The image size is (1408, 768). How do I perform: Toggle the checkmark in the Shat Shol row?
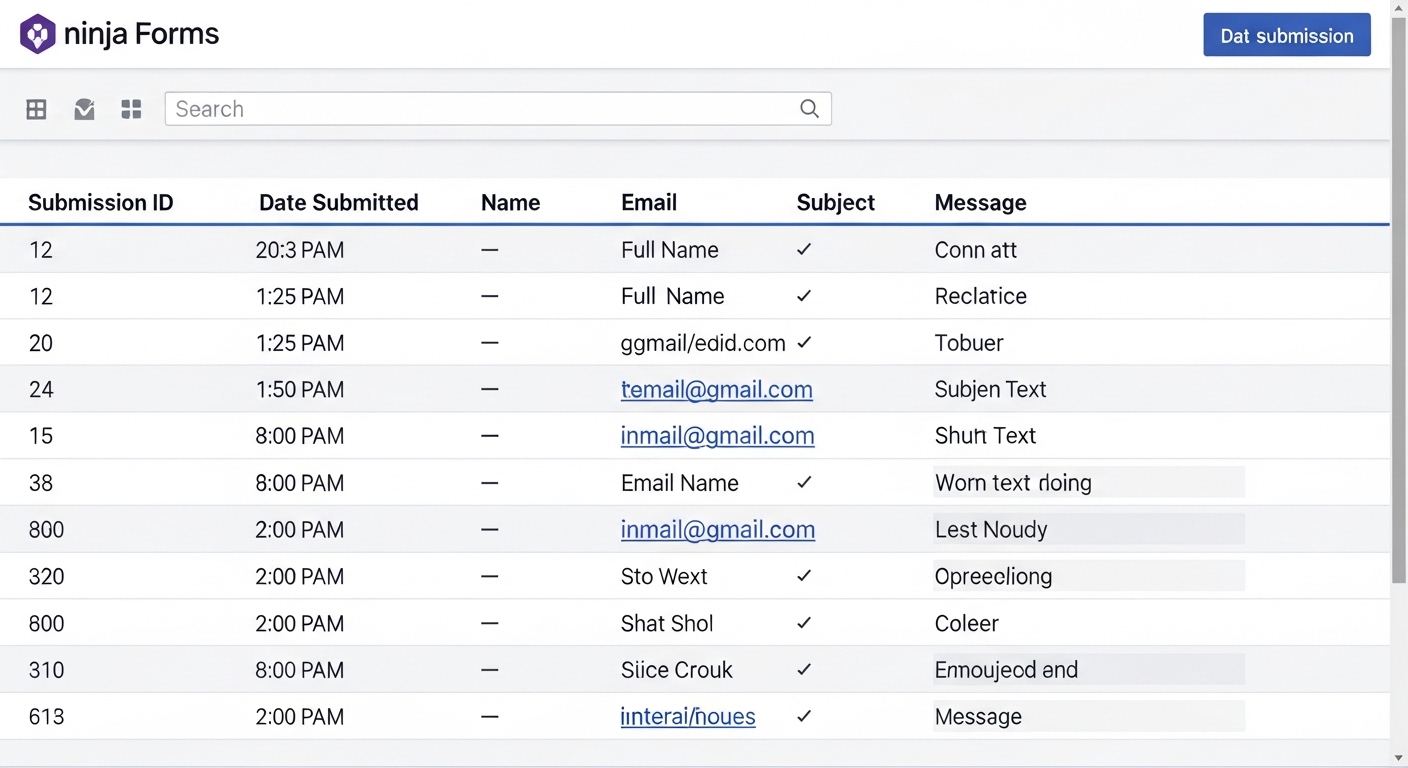804,623
